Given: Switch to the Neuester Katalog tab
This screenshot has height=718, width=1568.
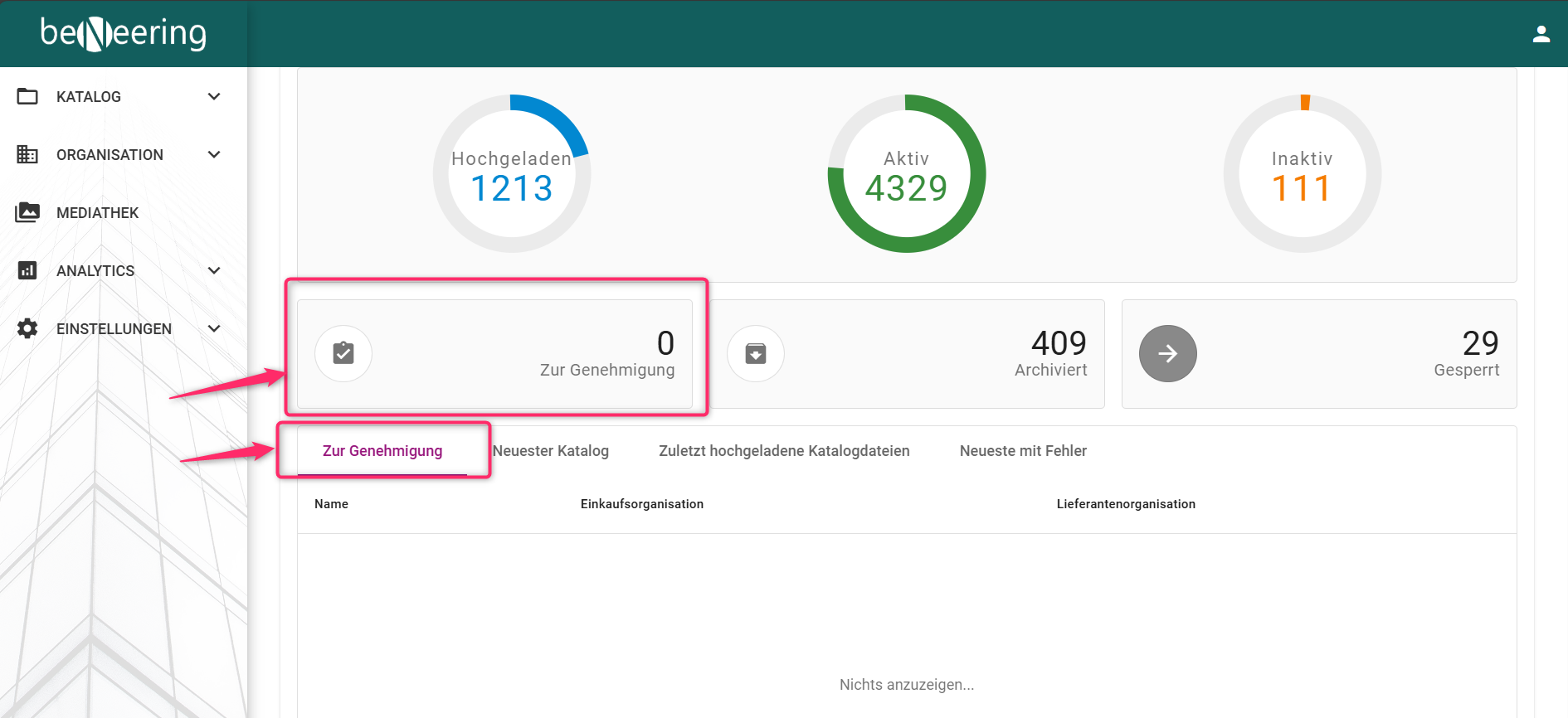Looking at the screenshot, I should point(551,451).
